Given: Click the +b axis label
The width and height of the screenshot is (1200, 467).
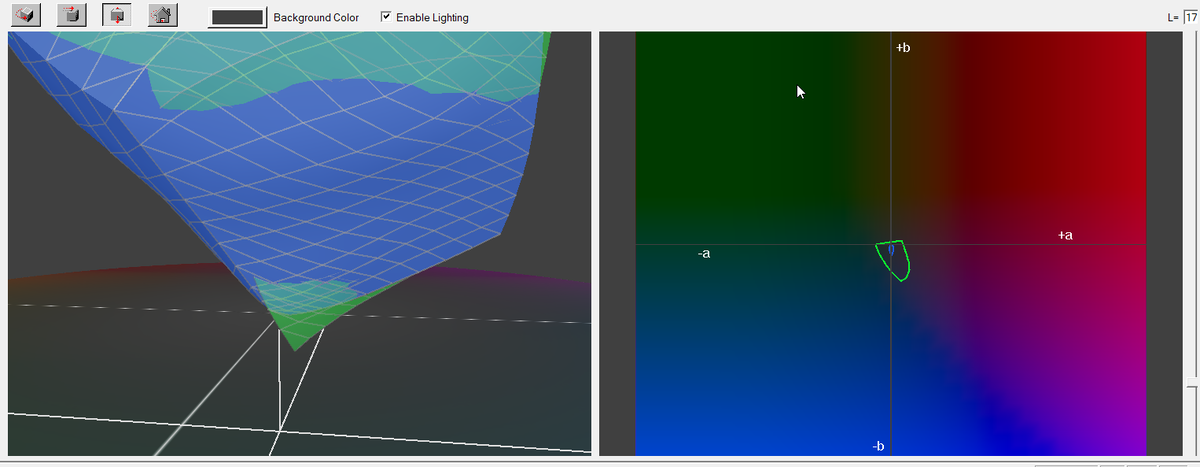Looking at the screenshot, I should (903, 47).
